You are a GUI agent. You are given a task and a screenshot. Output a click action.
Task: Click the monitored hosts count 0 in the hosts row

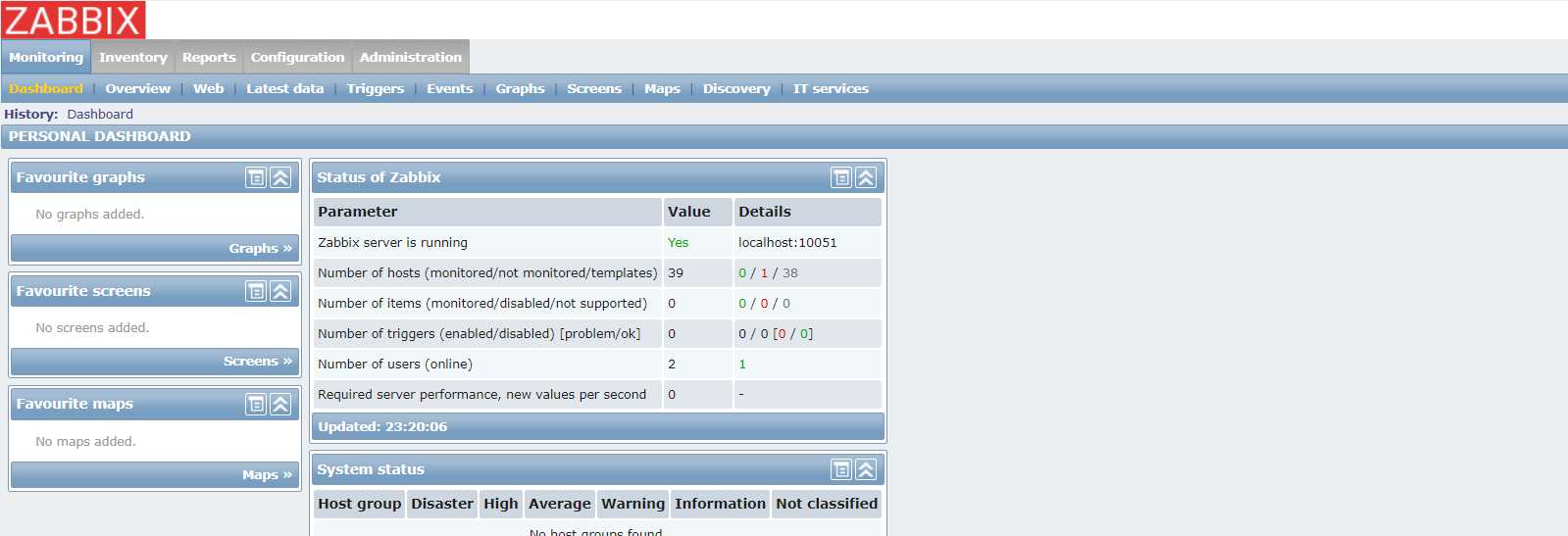click(742, 273)
